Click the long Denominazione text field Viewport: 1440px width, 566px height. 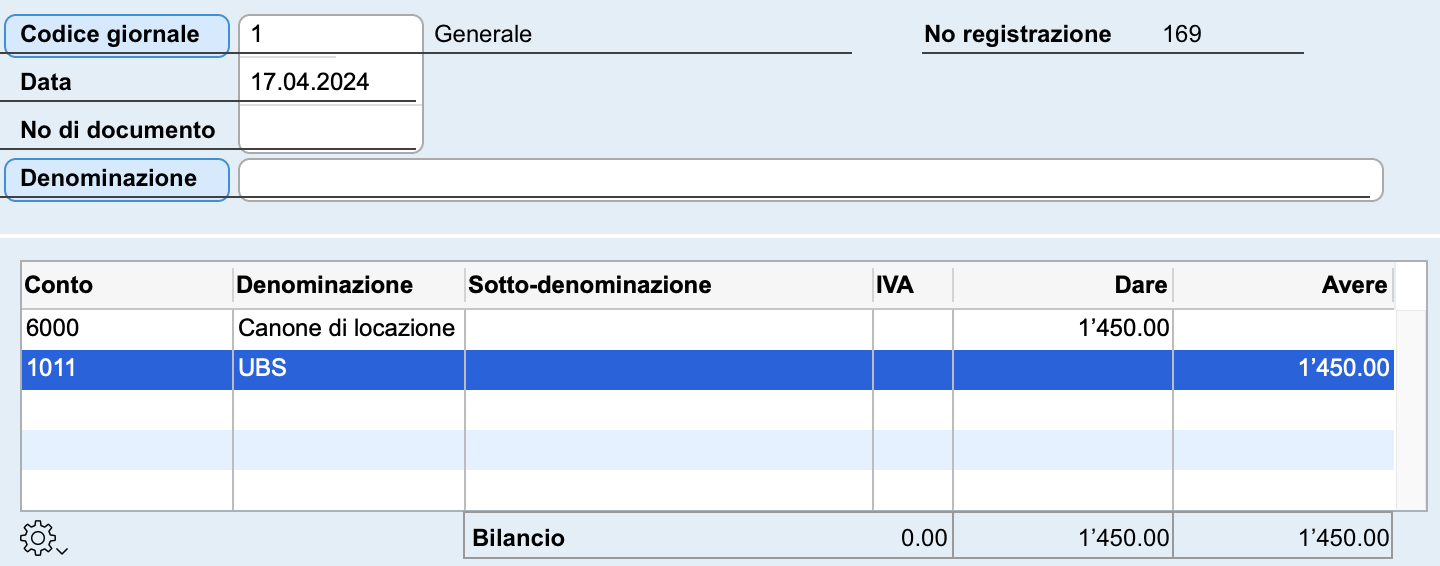(810, 179)
